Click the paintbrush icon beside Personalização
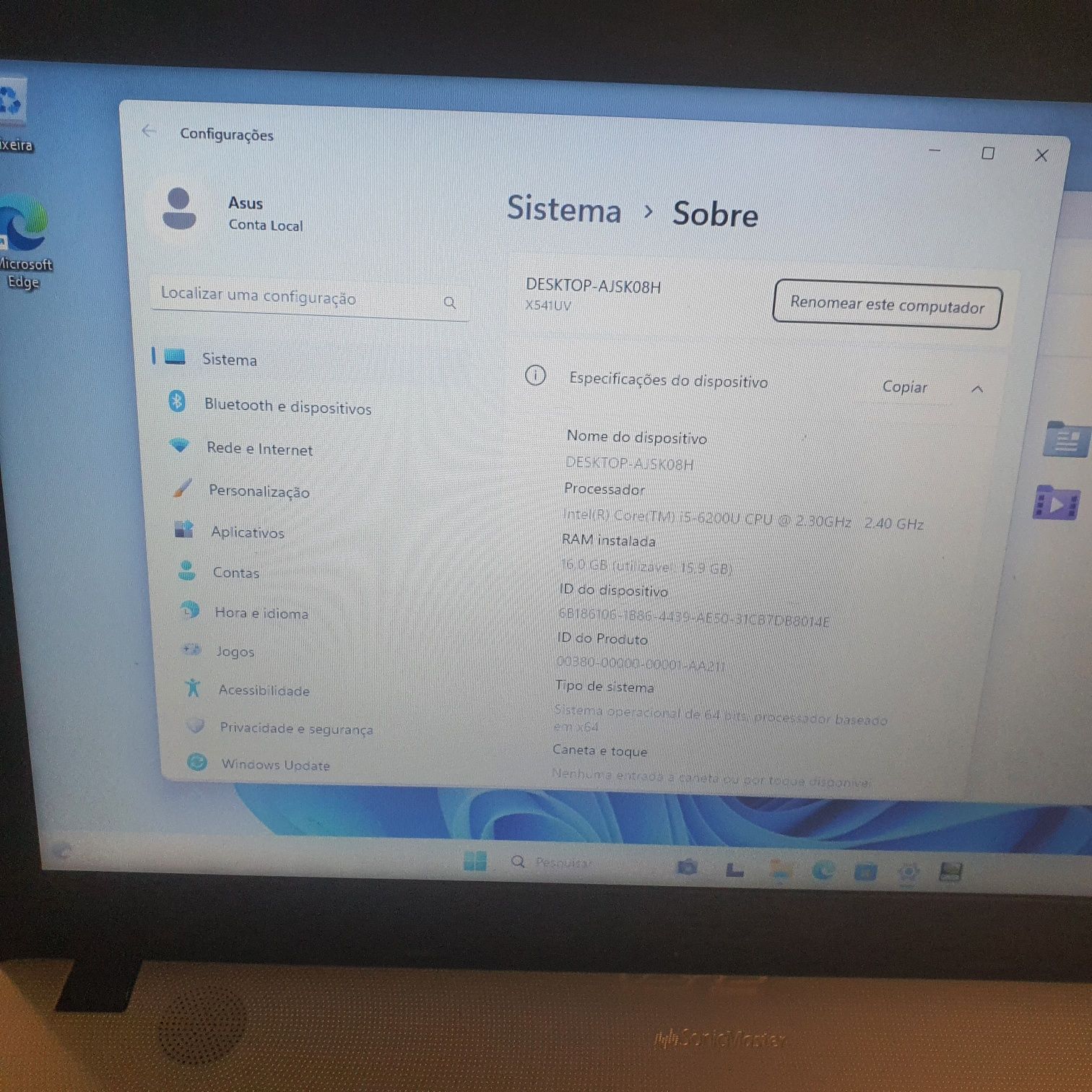Viewport: 1092px width, 1092px height. tap(182, 488)
